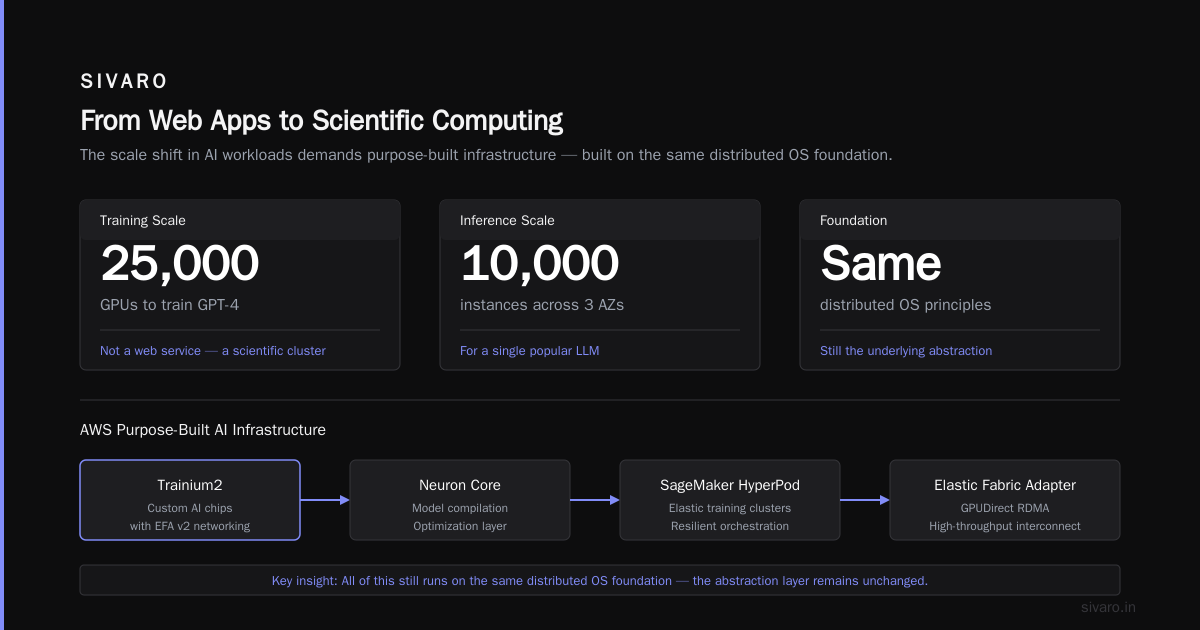
Task: Click "Still the underlying abstraction" note
Action: [x=906, y=351]
